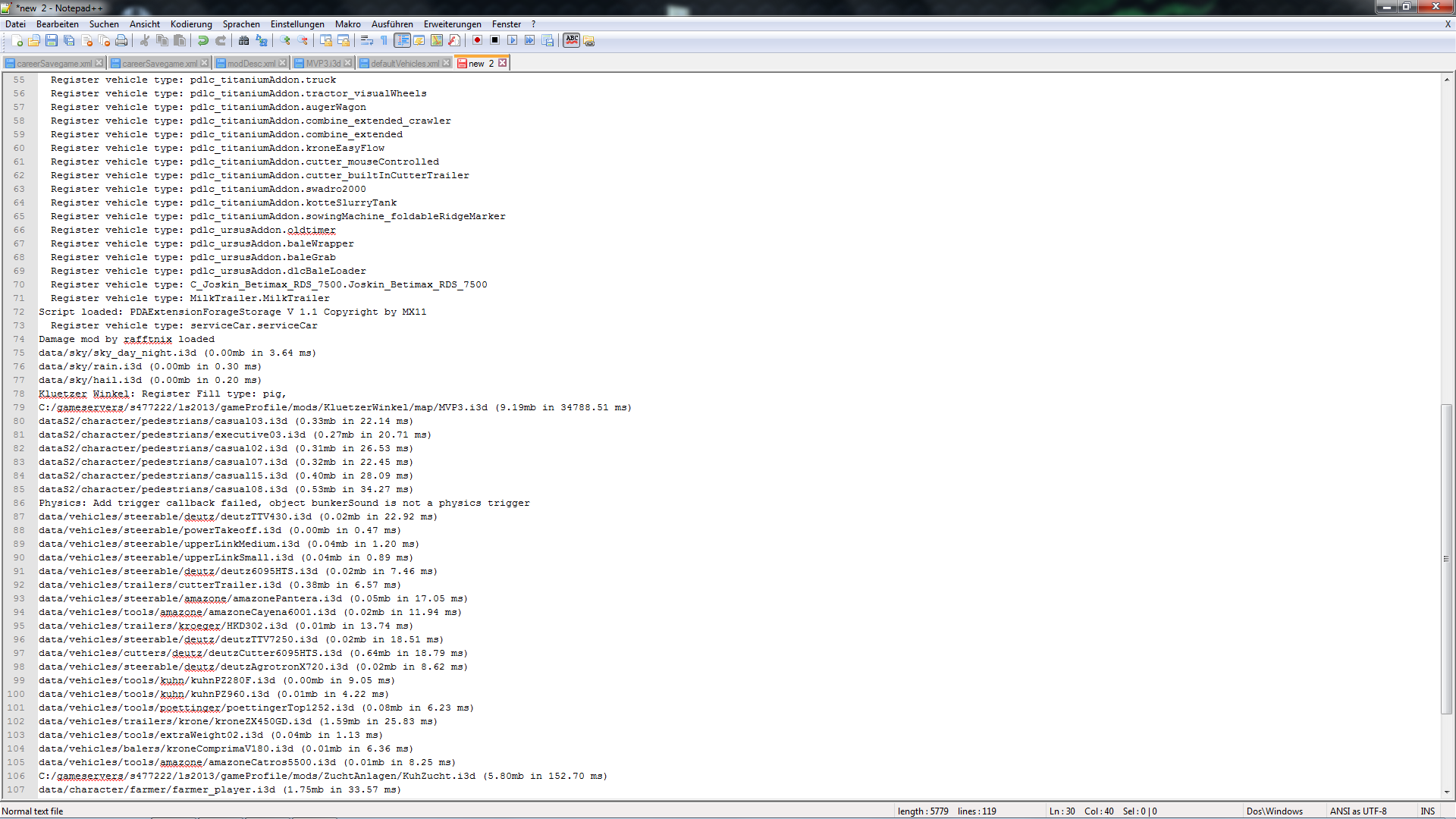Viewport: 1456px width, 819px height.
Task: Click the Open file folder icon
Action: click(x=34, y=41)
